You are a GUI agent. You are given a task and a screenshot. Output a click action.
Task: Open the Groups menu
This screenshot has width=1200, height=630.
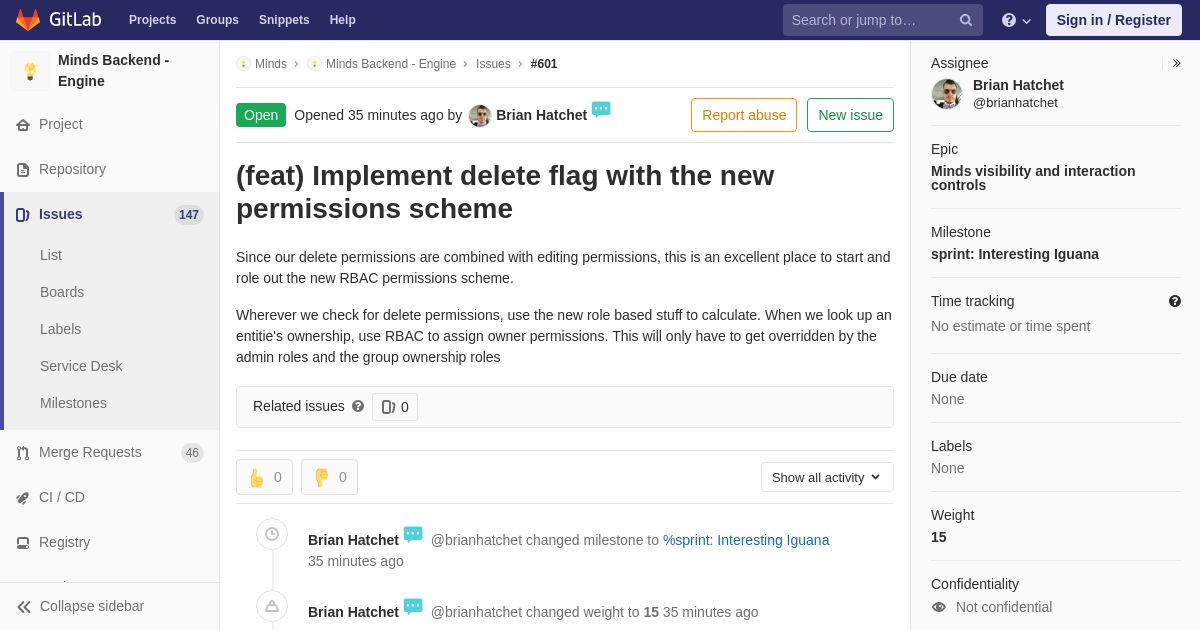point(217,20)
